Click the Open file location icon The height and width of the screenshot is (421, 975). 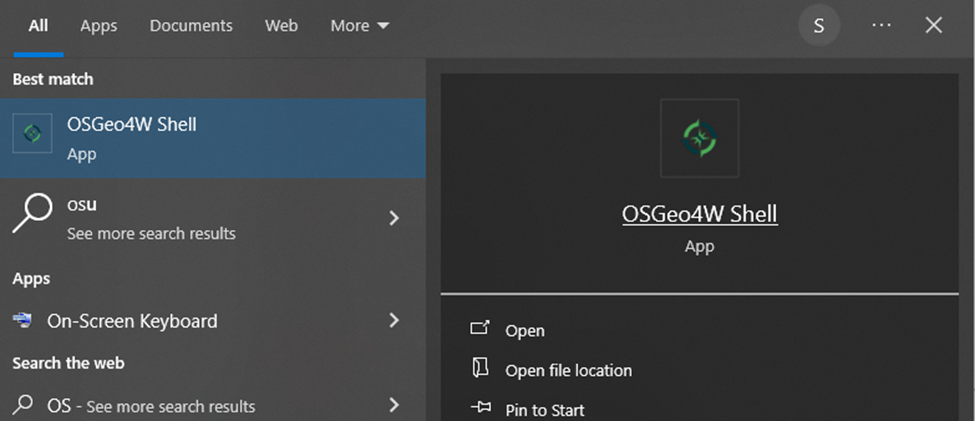[479, 368]
